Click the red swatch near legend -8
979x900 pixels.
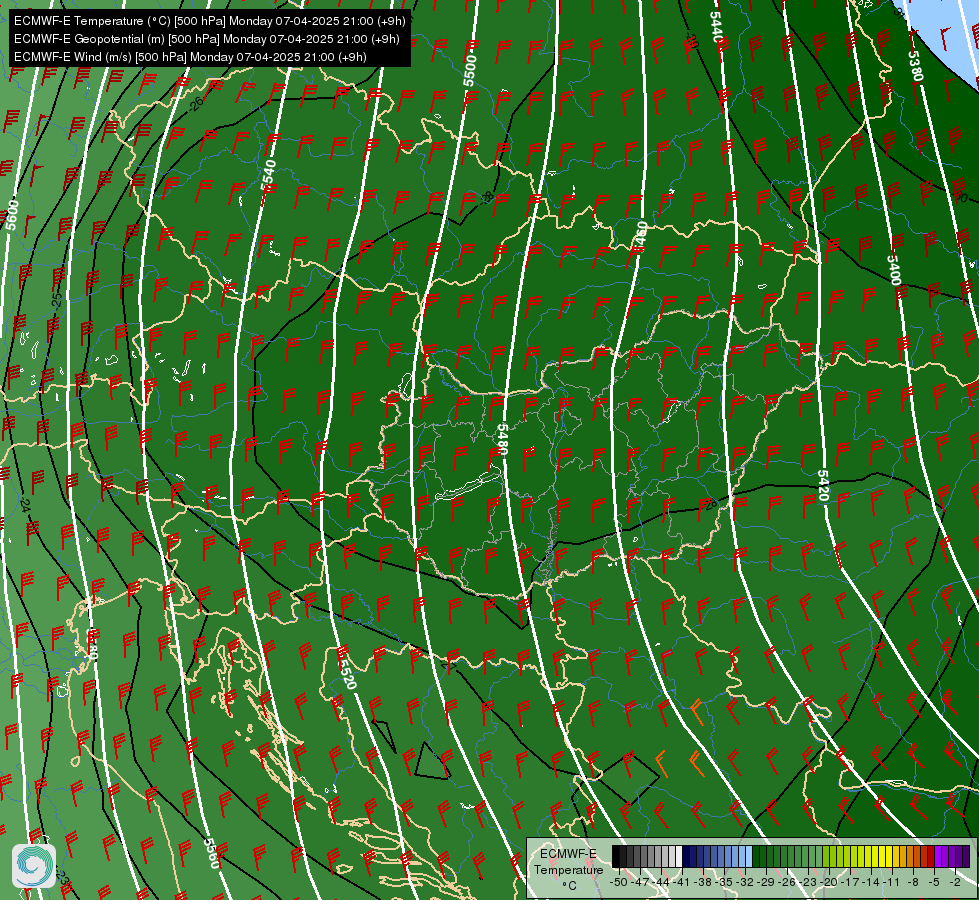pyautogui.click(x=931, y=856)
